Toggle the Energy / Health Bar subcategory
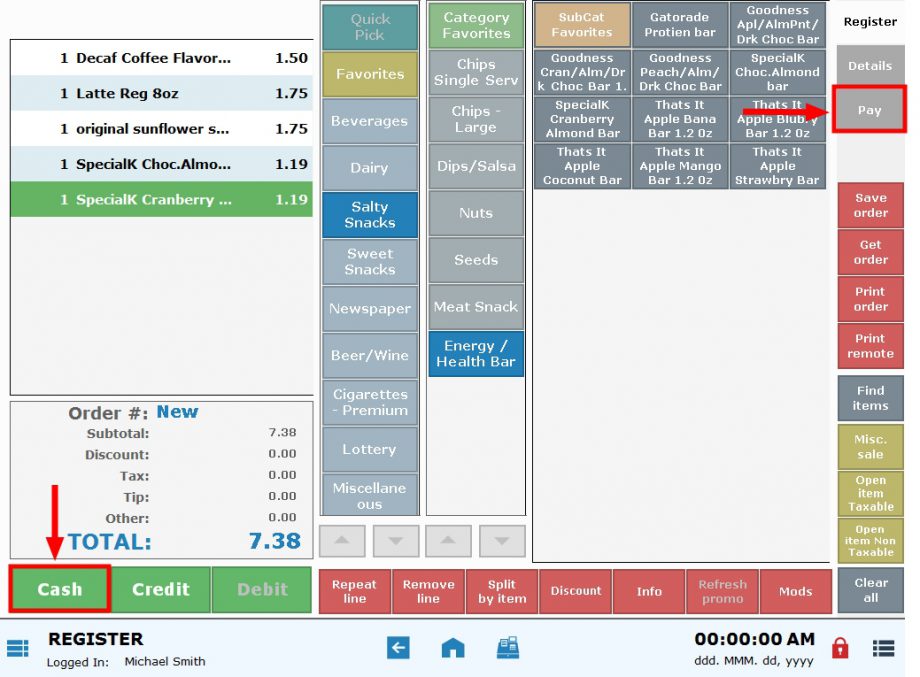This screenshot has height=677, width=920. click(x=475, y=354)
